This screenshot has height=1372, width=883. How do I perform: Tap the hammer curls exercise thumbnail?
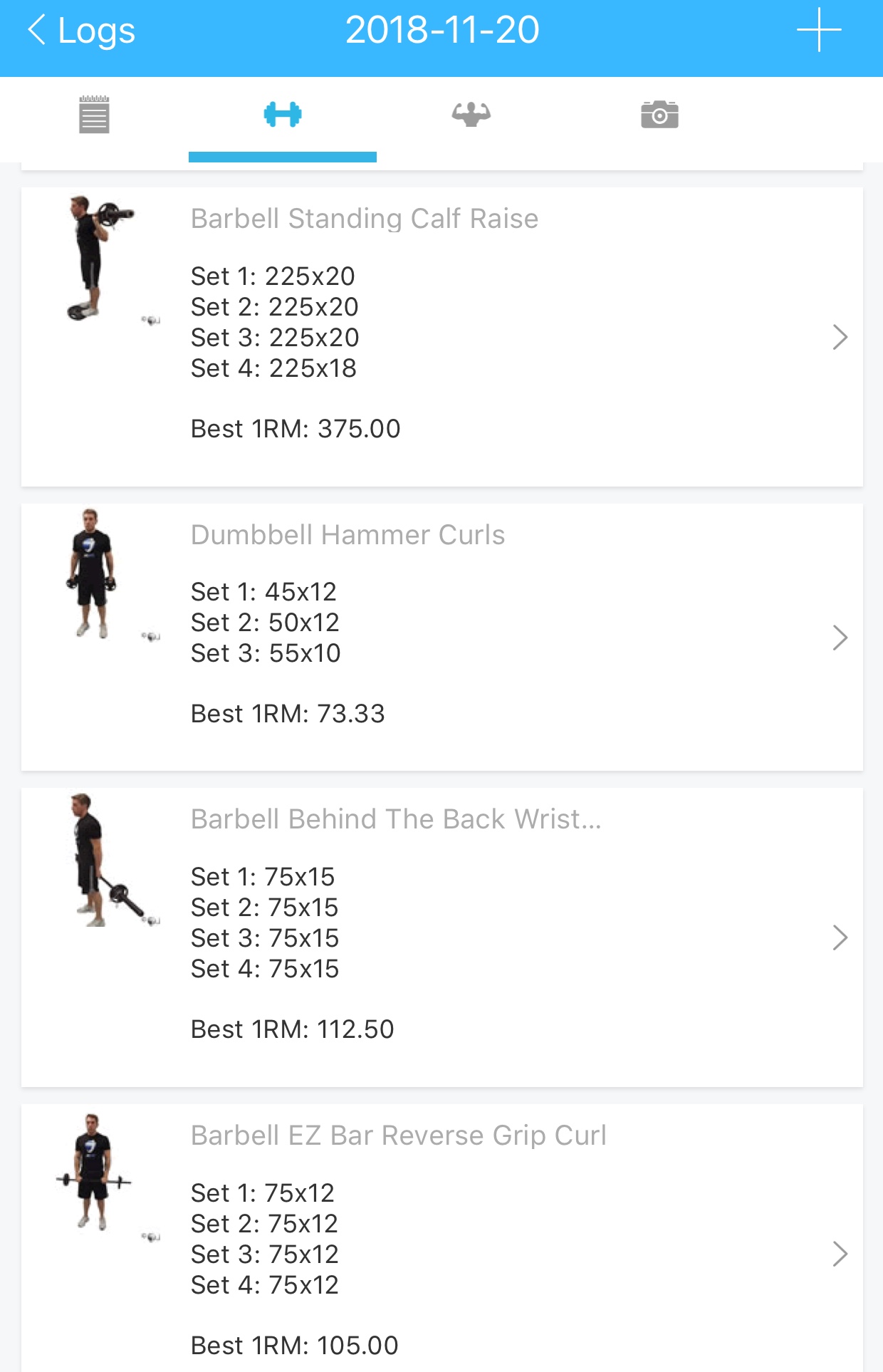point(91,573)
